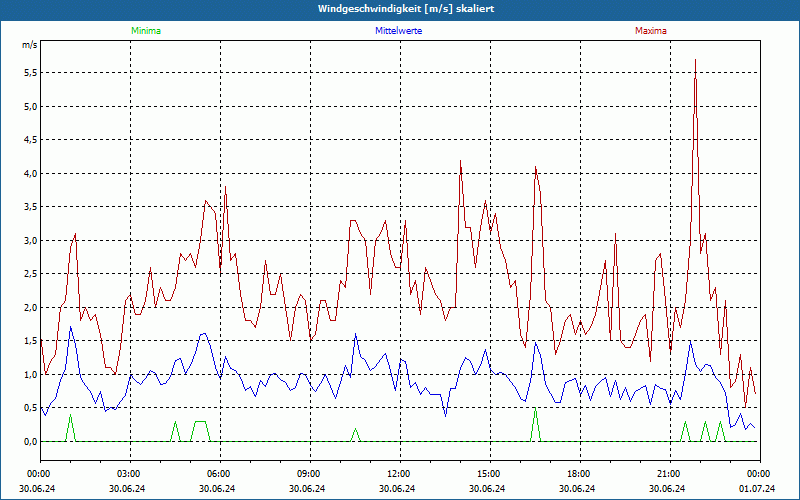Click the chart title Windgeschwindigkeit [m/s] skaliert
This screenshot has width=800, height=500.
[406, 9]
